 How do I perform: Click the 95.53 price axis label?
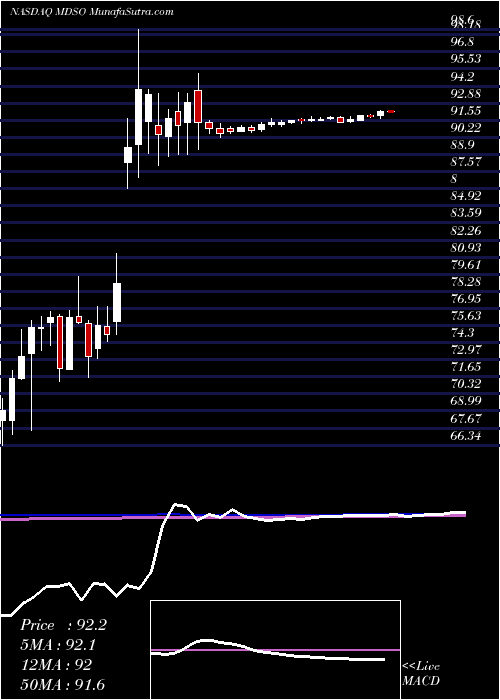(x=466, y=59)
